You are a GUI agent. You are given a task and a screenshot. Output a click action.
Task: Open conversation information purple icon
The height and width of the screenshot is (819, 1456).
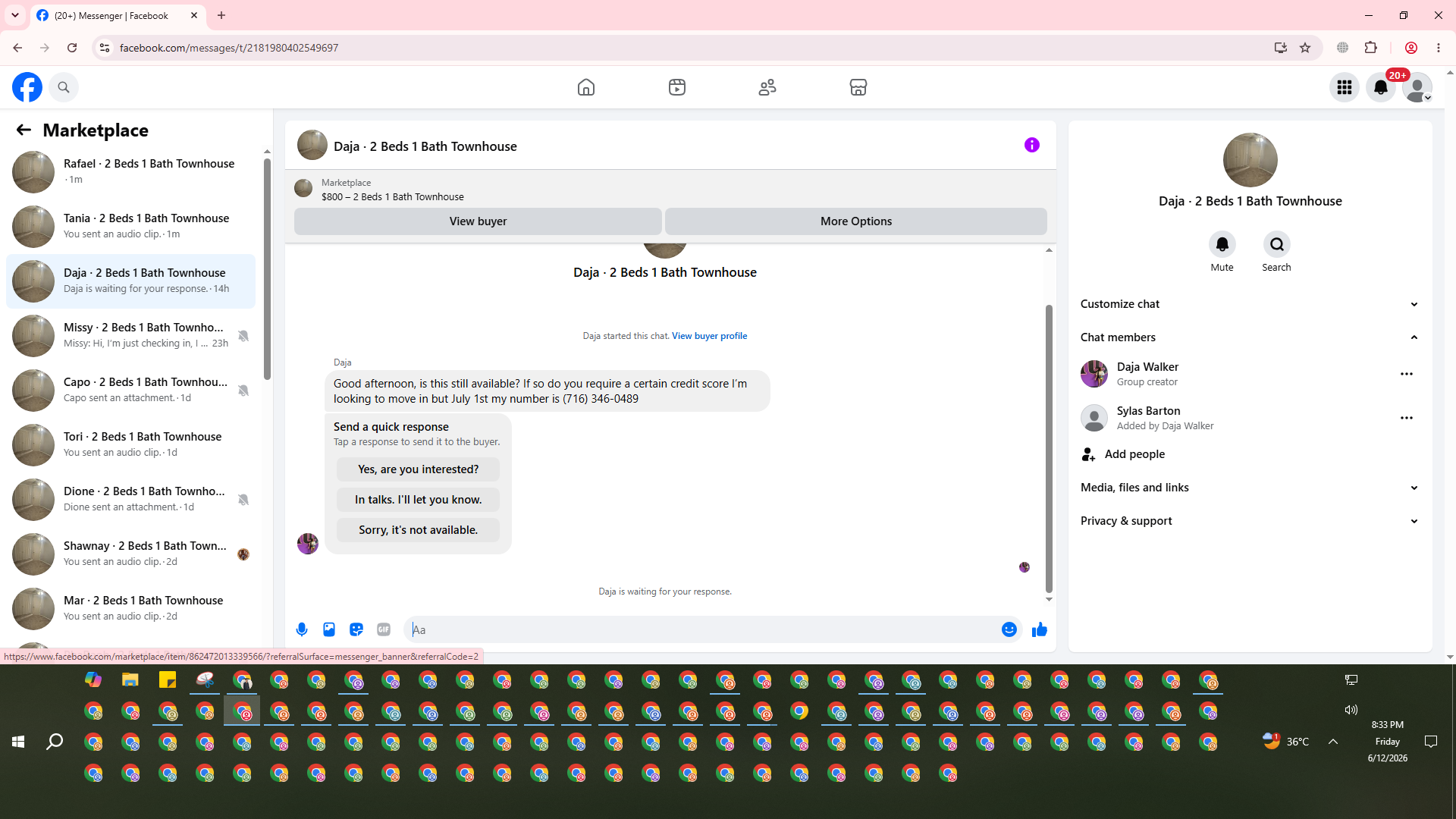coord(1032,145)
